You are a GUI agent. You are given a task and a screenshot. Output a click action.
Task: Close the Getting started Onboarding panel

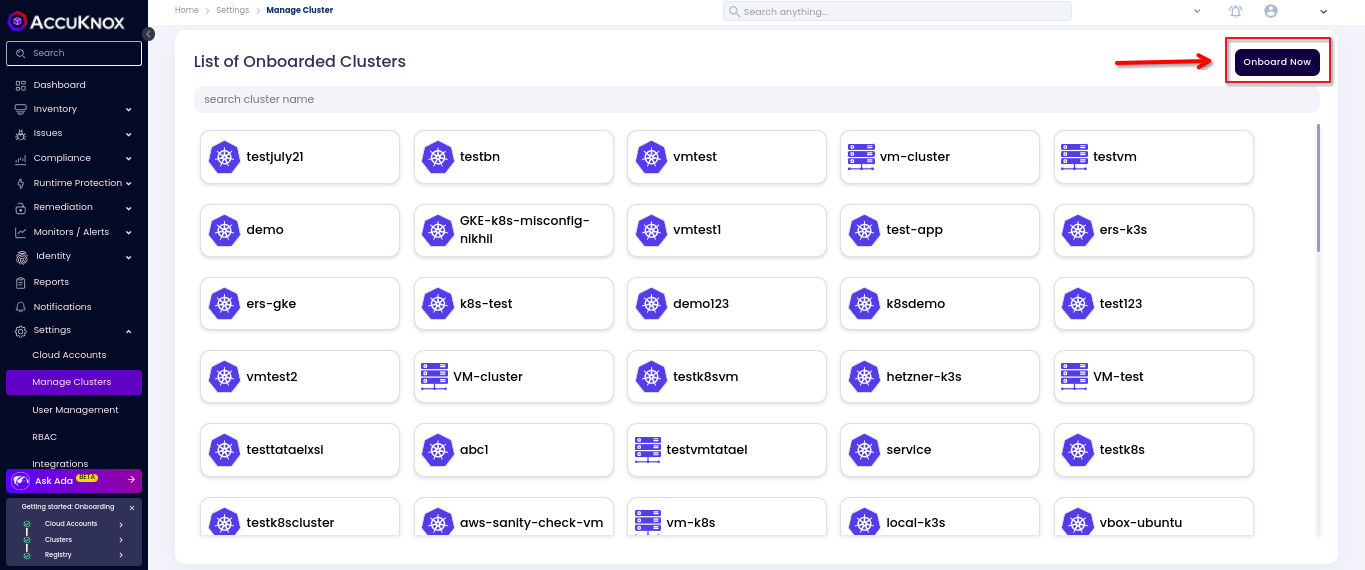(132, 508)
